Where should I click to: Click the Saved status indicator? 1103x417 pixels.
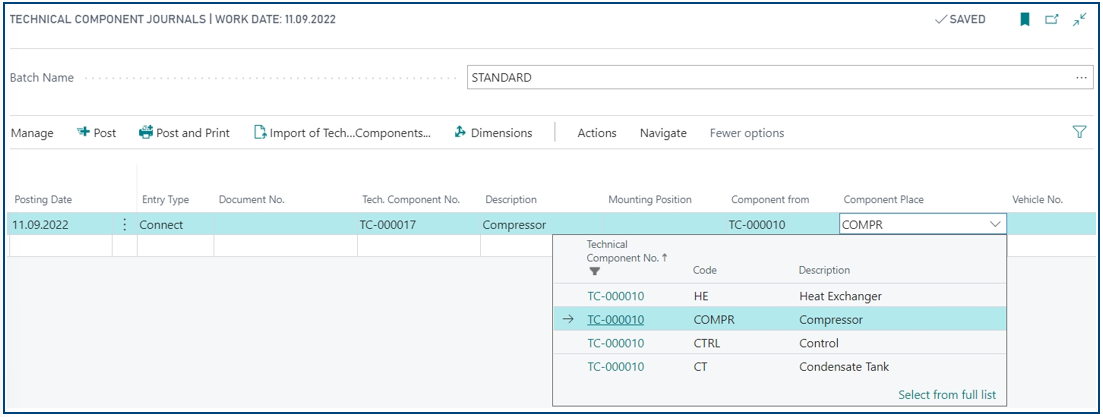[x=960, y=20]
